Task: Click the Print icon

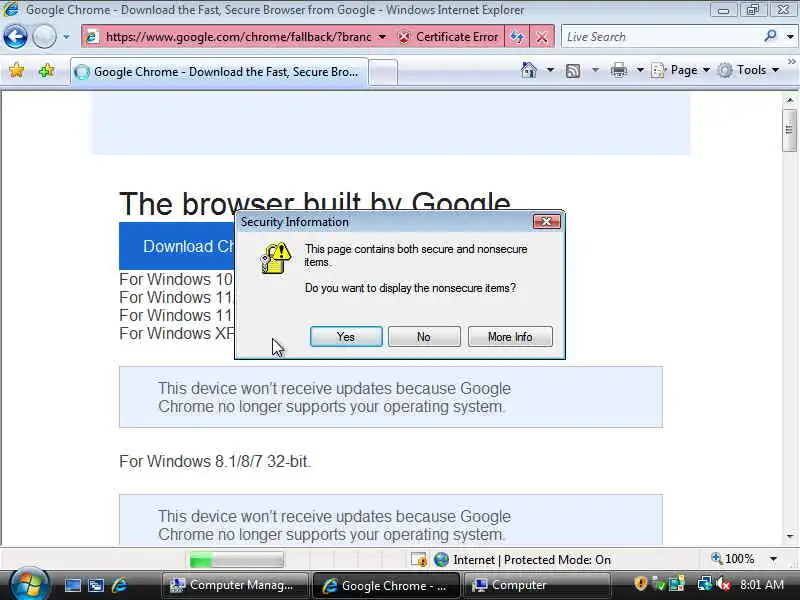Action: click(619, 70)
